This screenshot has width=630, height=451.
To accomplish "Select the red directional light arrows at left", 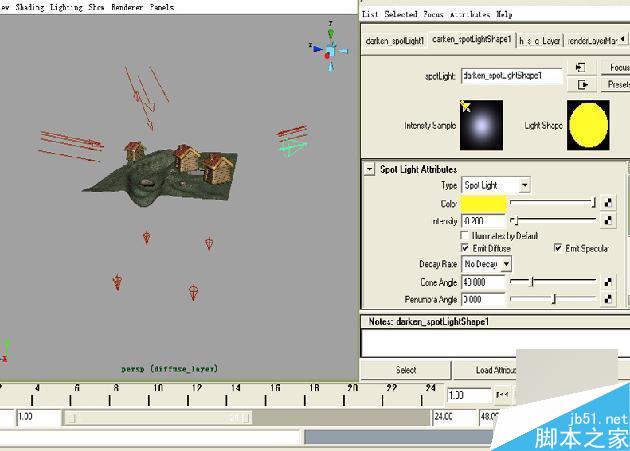I will tap(72, 146).
